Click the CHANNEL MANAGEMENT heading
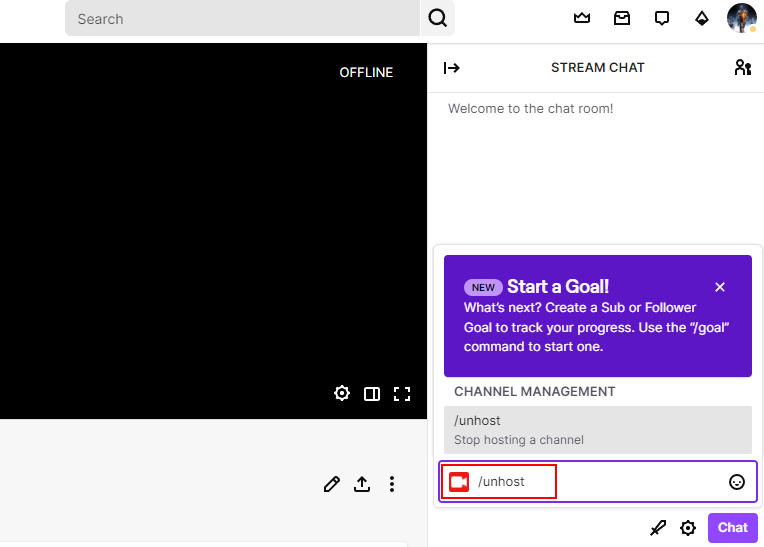This screenshot has height=547, width=764. [535, 392]
